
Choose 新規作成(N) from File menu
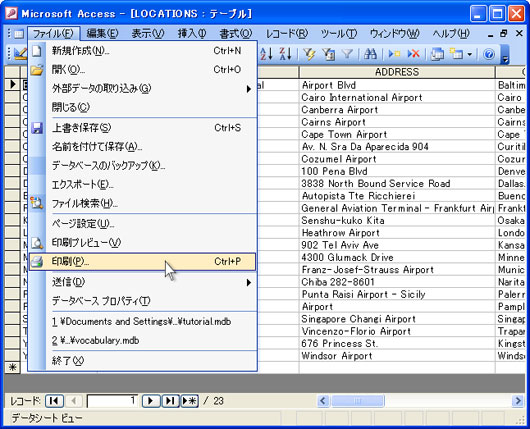pos(142,51)
